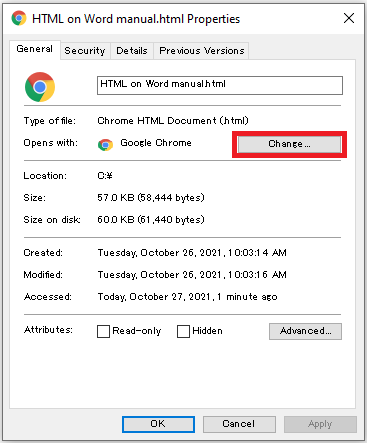Click the Chrome icon in the title bar
Image resolution: width=367 pixels, height=443 pixels.
tap(19, 18)
